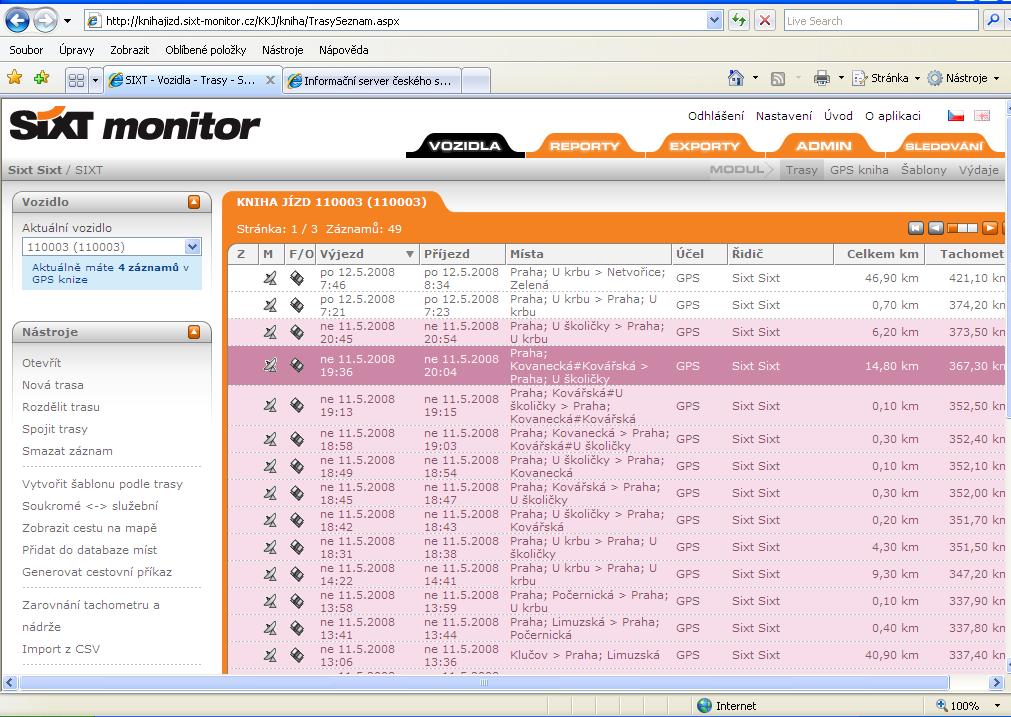Click the Nastavení link
The height and width of the screenshot is (717, 1011).
point(784,116)
